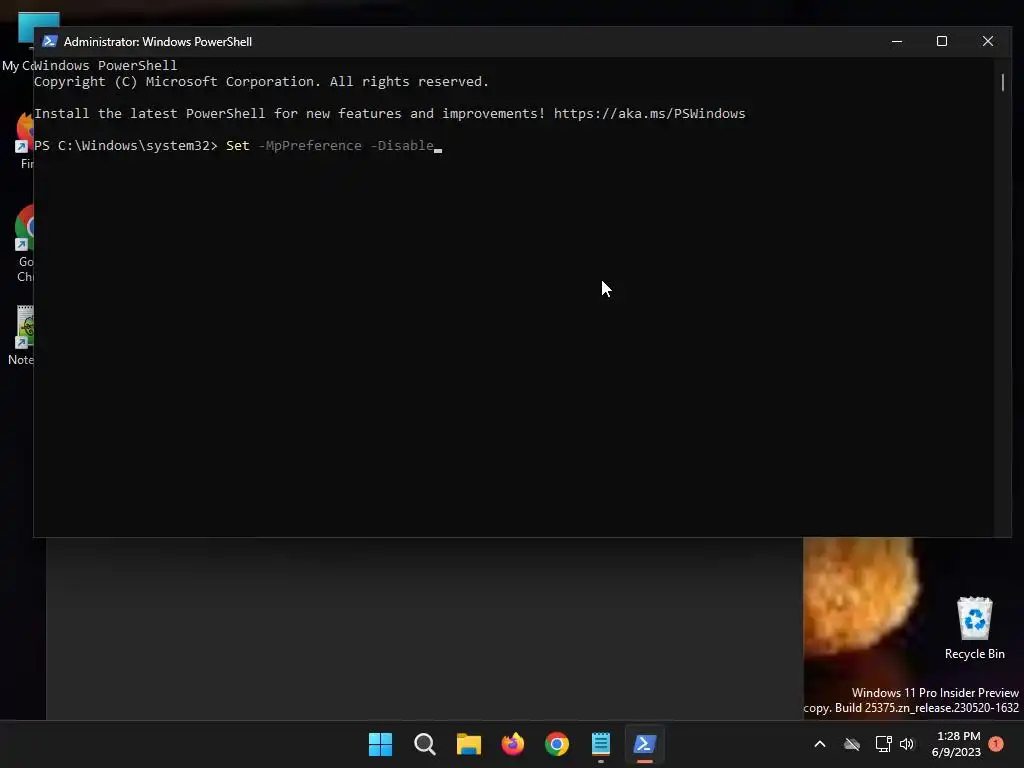This screenshot has height=768, width=1024.
Task: Click the Administrator: Windows PowerShell title
Action: coord(158,42)
